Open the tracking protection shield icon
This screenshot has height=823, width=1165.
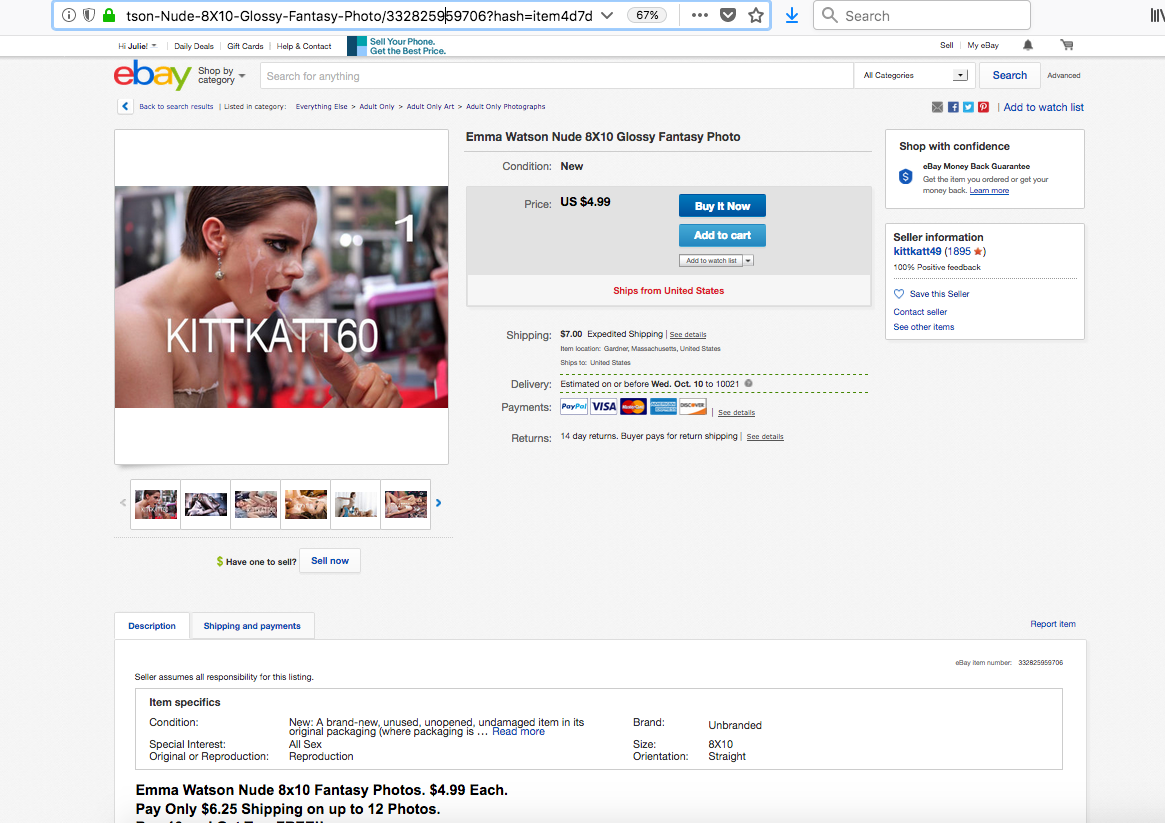[x=88, y=15]
